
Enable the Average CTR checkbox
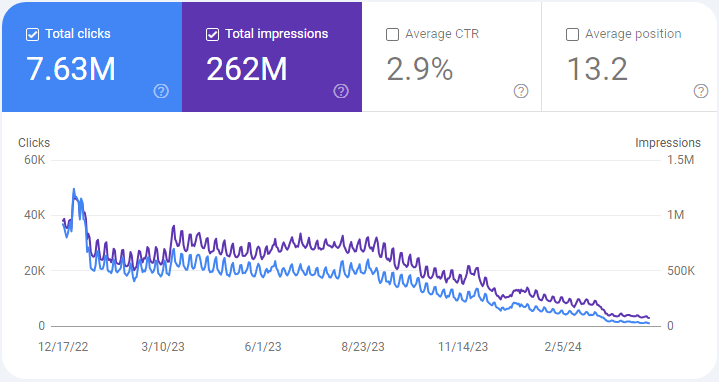click(x=392, y=34)
